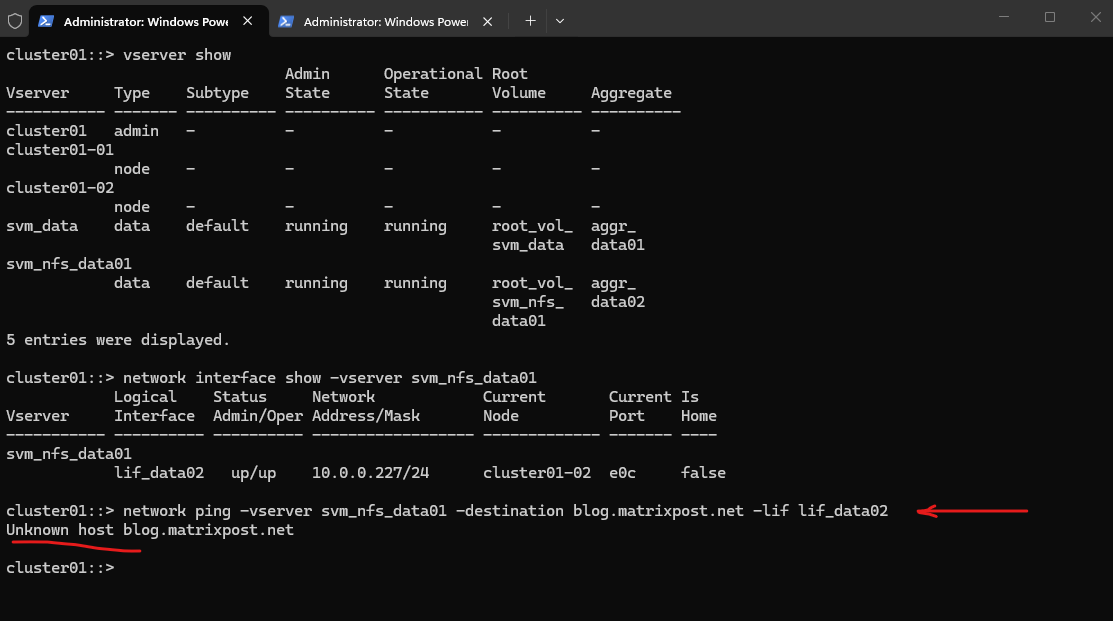This screenshot has height=621, width=1113.
Task: Click the lif_data02 entry in interface table
Action: click(x=159, y=473)
